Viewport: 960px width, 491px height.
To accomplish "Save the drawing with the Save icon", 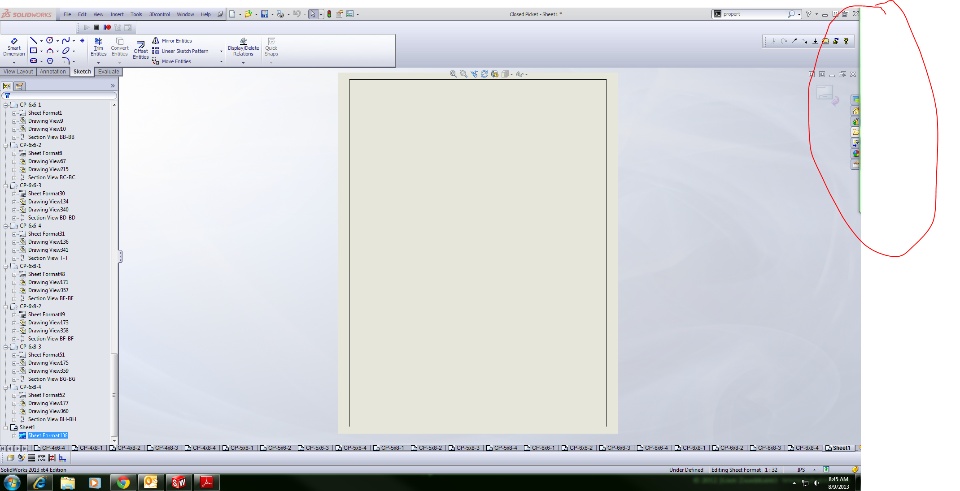I will (264, 13).
